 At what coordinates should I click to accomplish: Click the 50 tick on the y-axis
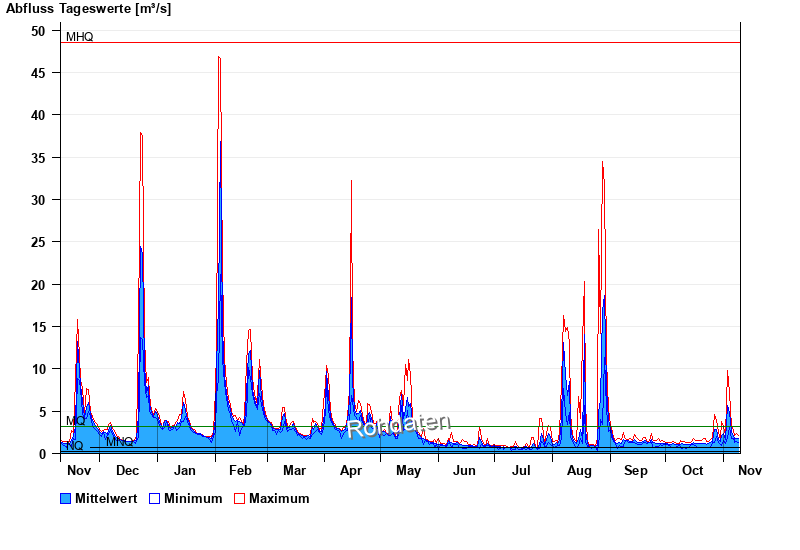pos(38,31)
